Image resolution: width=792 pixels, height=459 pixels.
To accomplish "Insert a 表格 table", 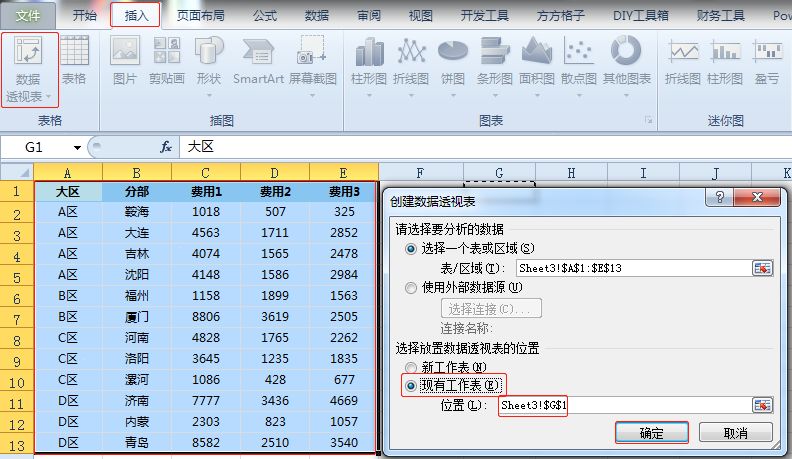I will click(74, 60).
